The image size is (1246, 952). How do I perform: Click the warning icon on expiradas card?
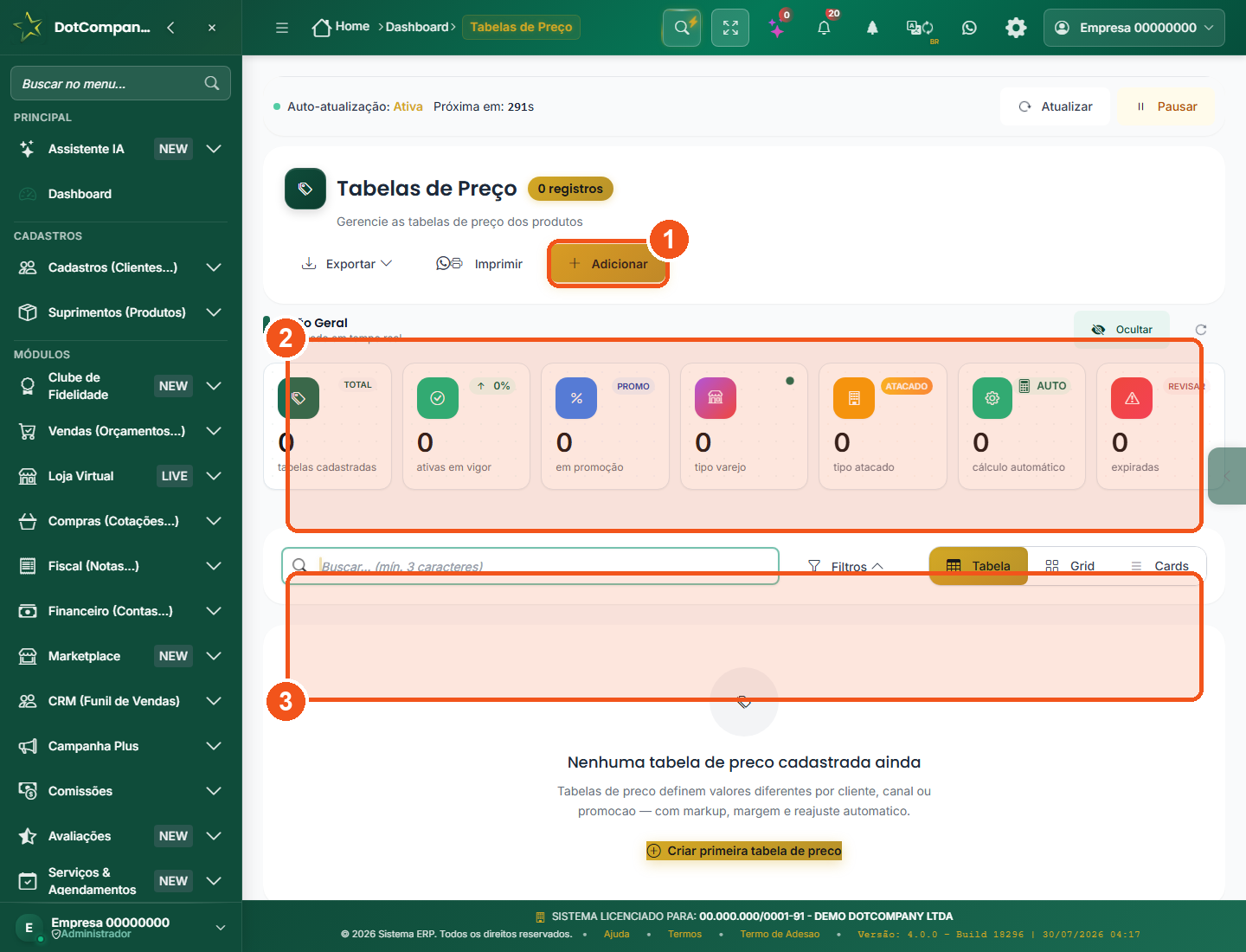(x=1132, y=398)
